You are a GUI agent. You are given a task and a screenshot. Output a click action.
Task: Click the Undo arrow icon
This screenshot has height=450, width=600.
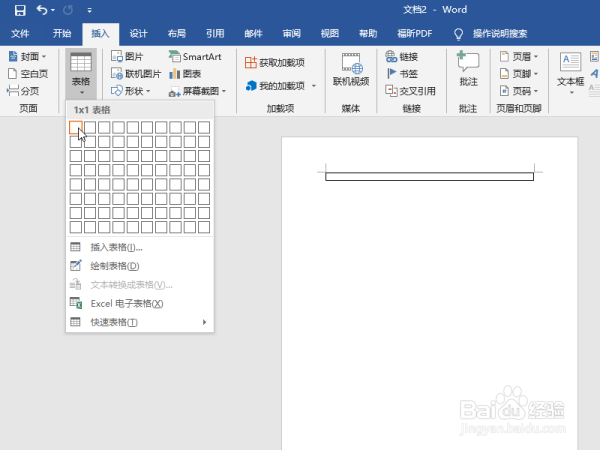click(x=42, y=10)
